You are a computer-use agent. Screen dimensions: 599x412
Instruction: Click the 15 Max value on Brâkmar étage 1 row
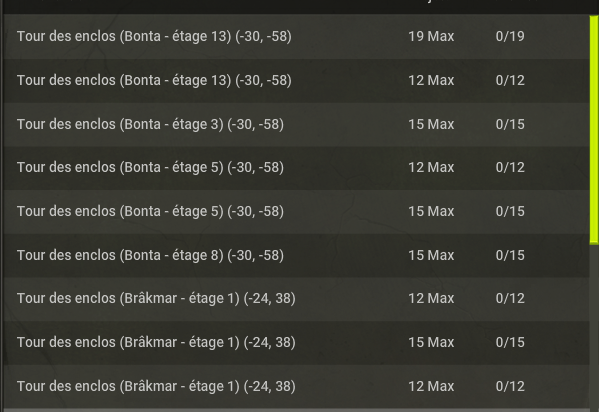click(x=431, y=342)
